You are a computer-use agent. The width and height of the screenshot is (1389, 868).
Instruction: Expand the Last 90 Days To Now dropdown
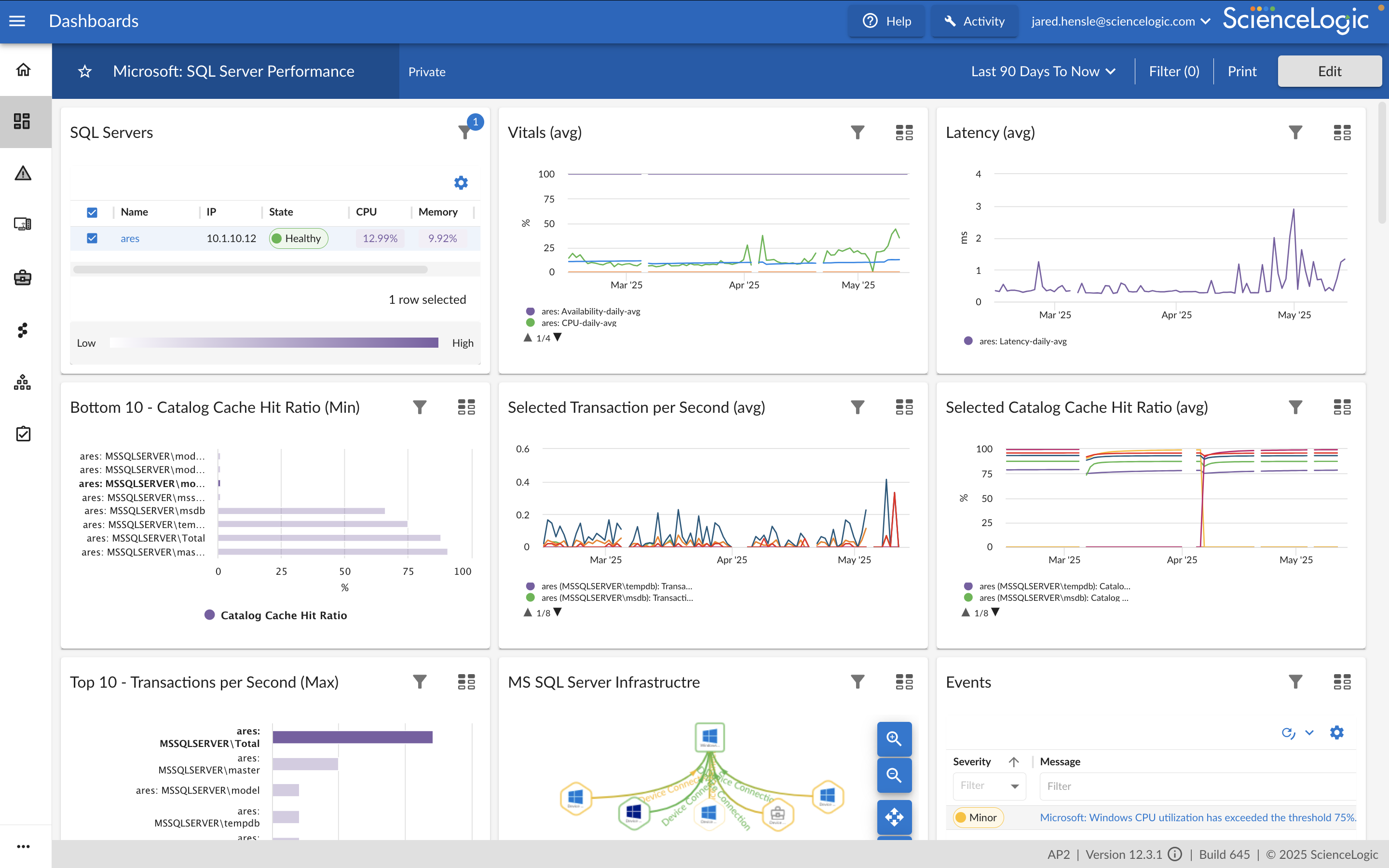click(x=1043, y=71)
